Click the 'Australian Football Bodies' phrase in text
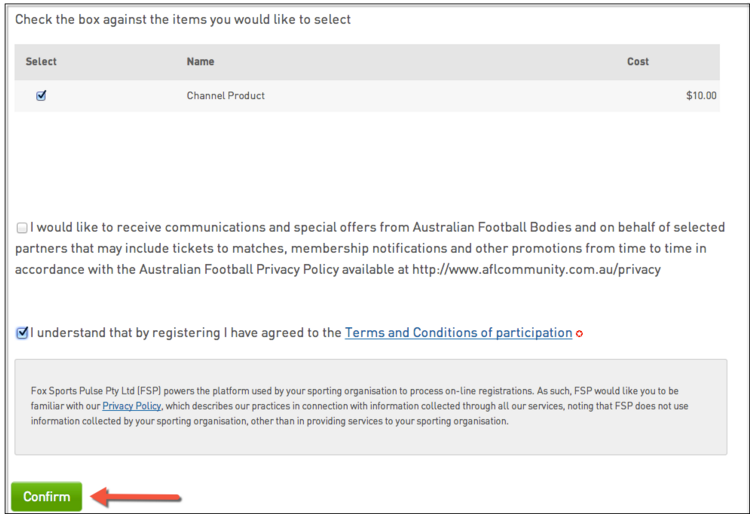This screenshot has width=755, height=517. click(492, 227)
